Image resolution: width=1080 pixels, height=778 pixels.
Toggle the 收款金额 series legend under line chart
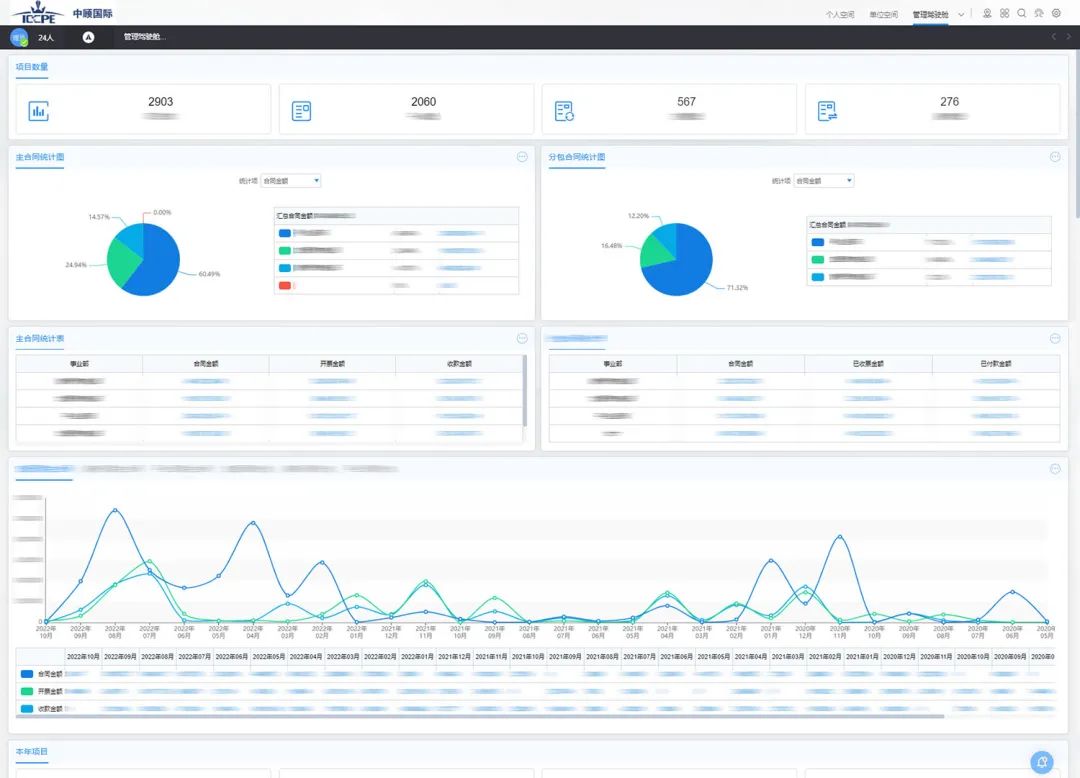(41, 708)
